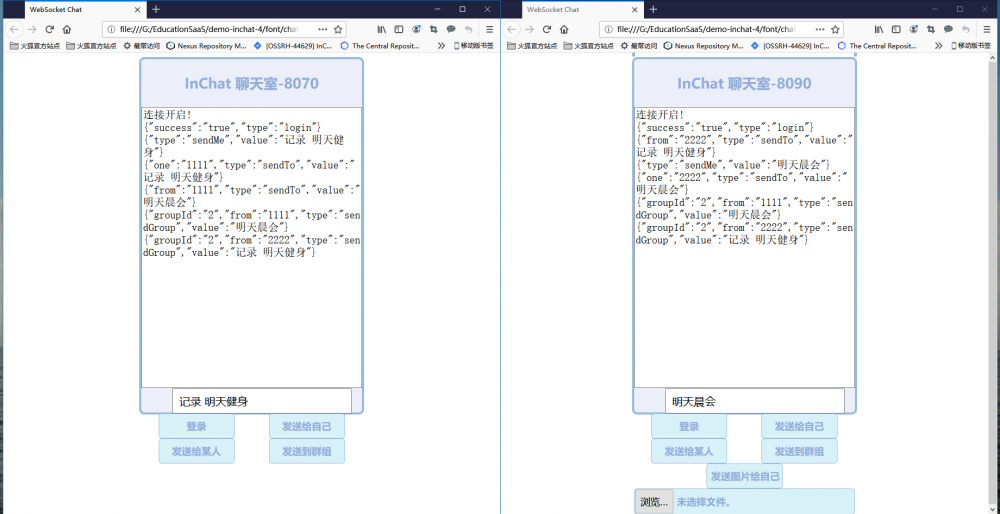
Task: Click 登录 button in the 8090 chat room
Action: pyautogui.click(x=689, y=427)
